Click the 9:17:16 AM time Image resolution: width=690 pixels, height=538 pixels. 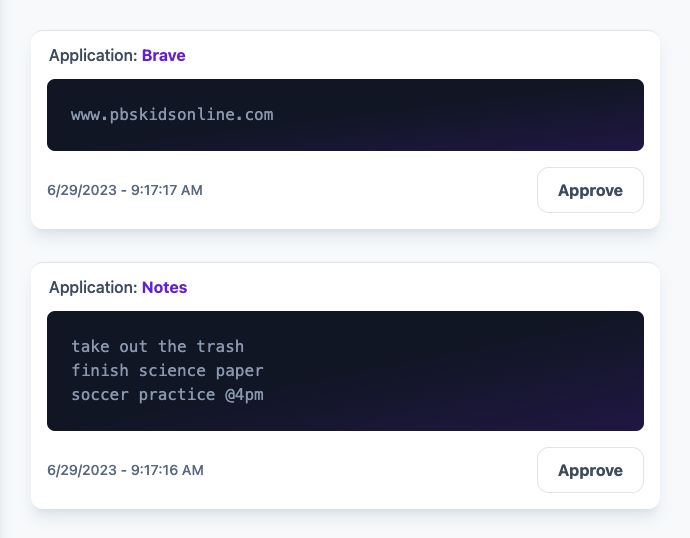(x=164, y=470)
